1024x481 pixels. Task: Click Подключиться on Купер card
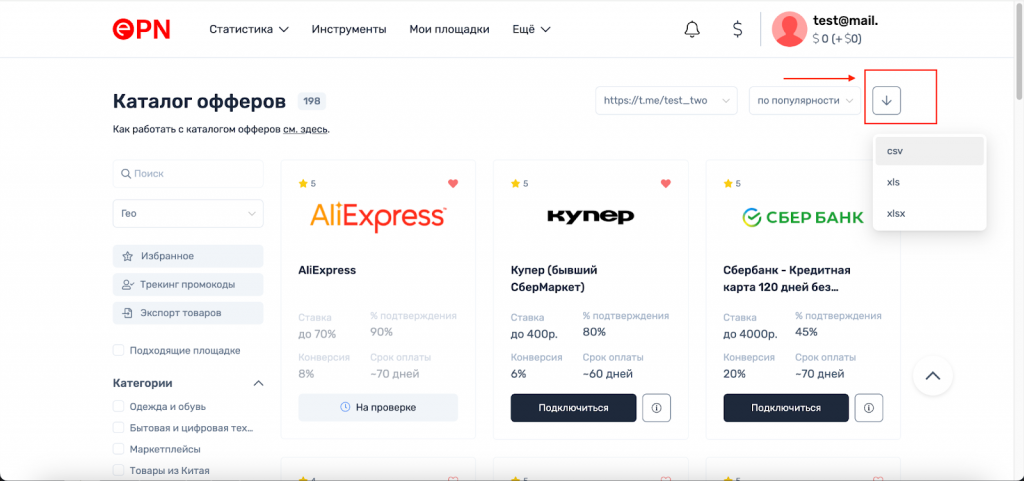pyautogui.click(x=573, y=408)
